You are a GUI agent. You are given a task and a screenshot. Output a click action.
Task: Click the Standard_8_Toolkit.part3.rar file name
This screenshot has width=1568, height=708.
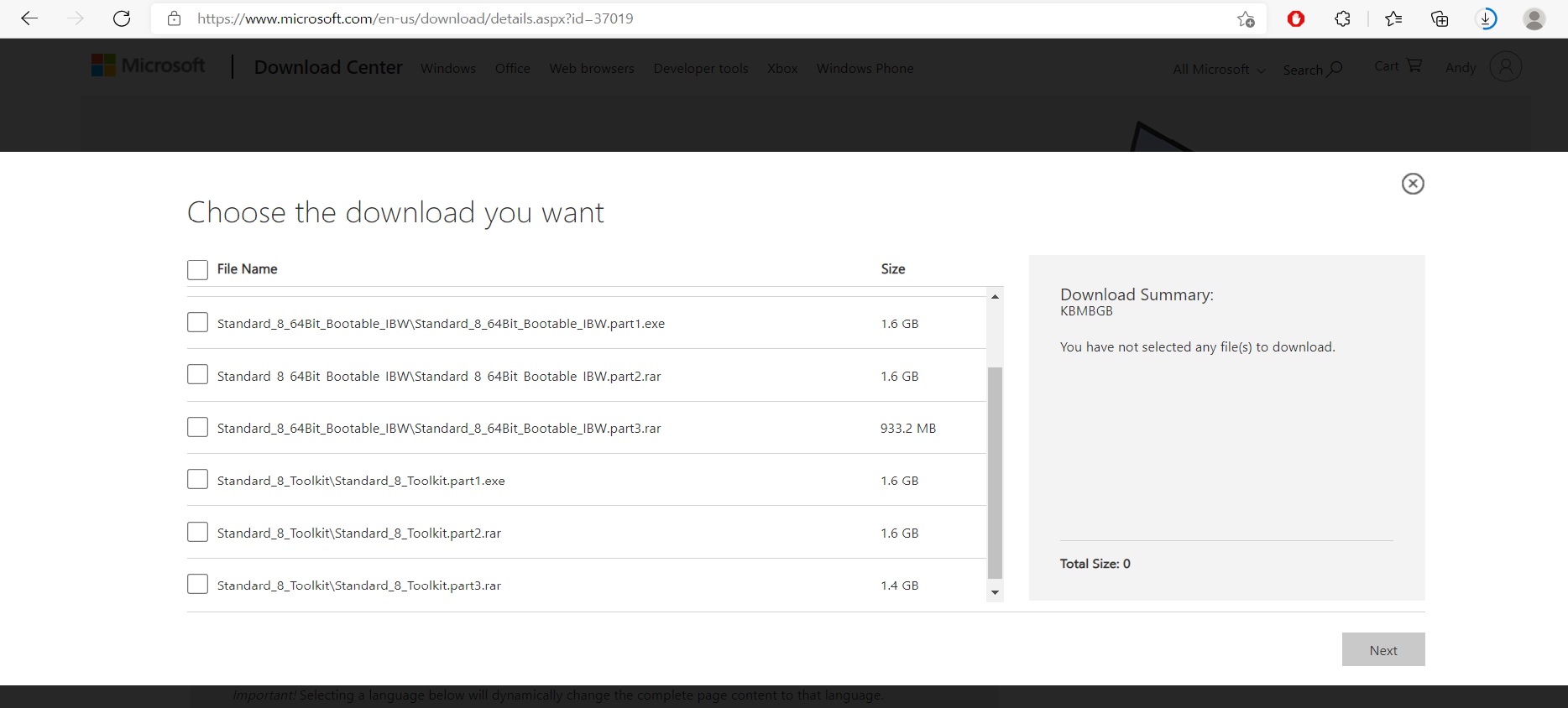[x=359, y=586]
